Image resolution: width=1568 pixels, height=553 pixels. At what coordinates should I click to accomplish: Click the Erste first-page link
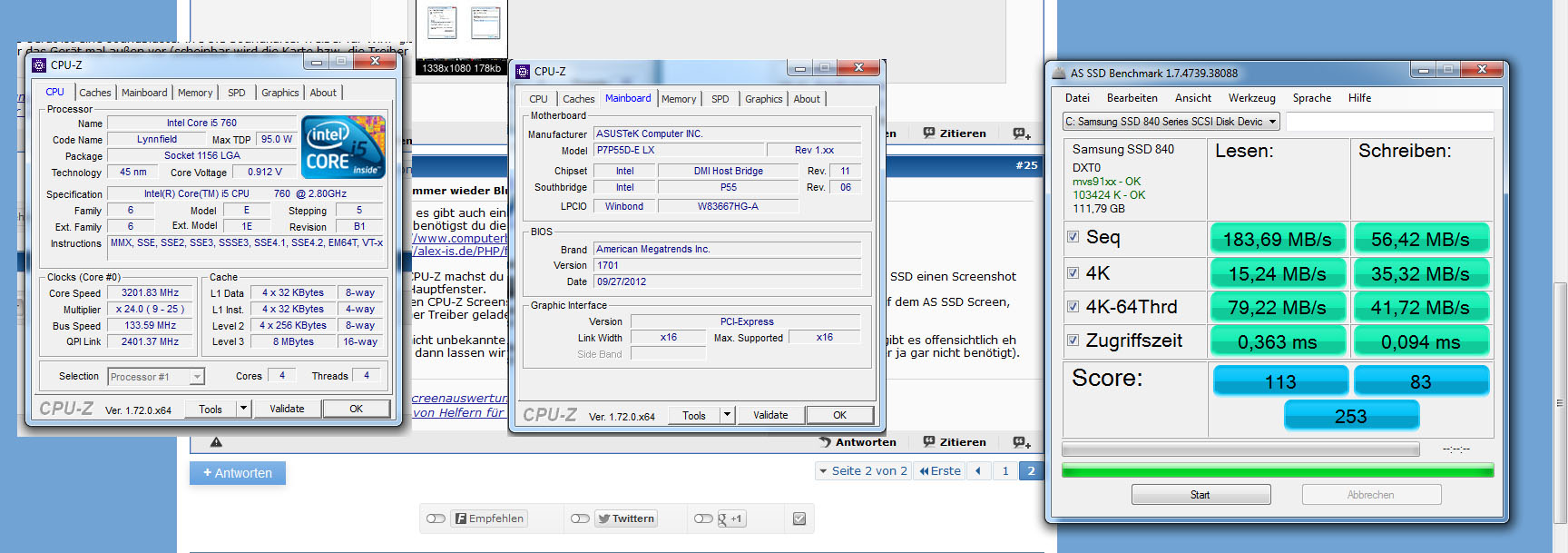(x=940, y=470)
